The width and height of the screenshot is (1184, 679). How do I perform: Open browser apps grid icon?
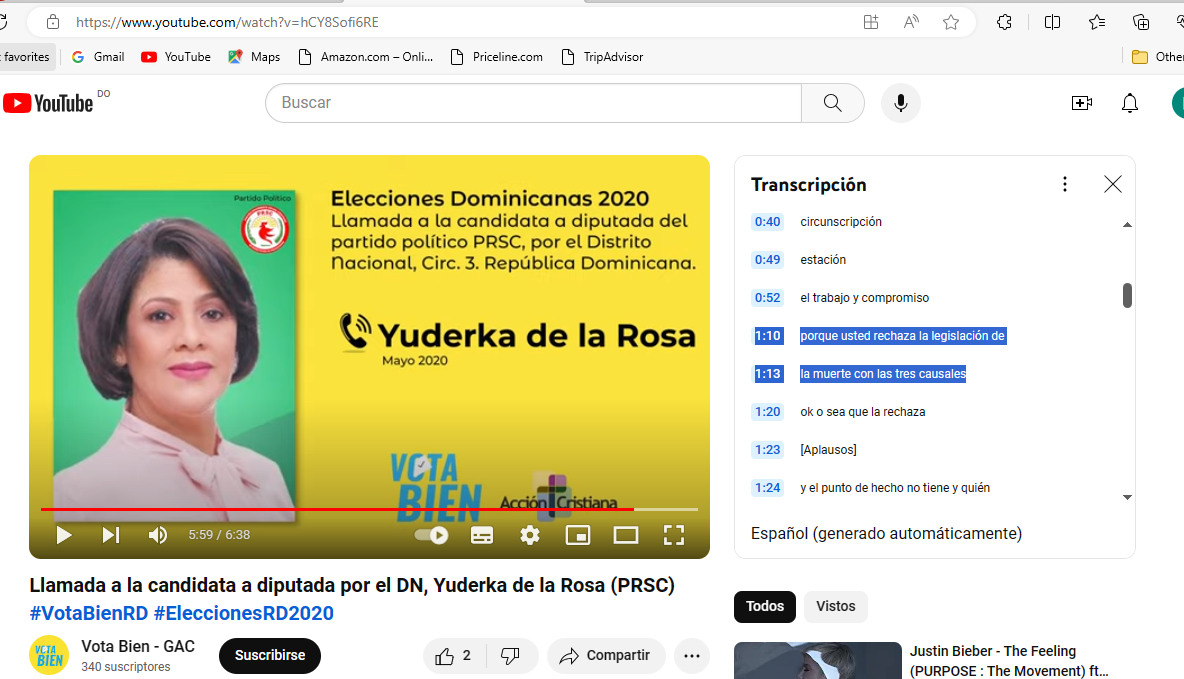871,22
